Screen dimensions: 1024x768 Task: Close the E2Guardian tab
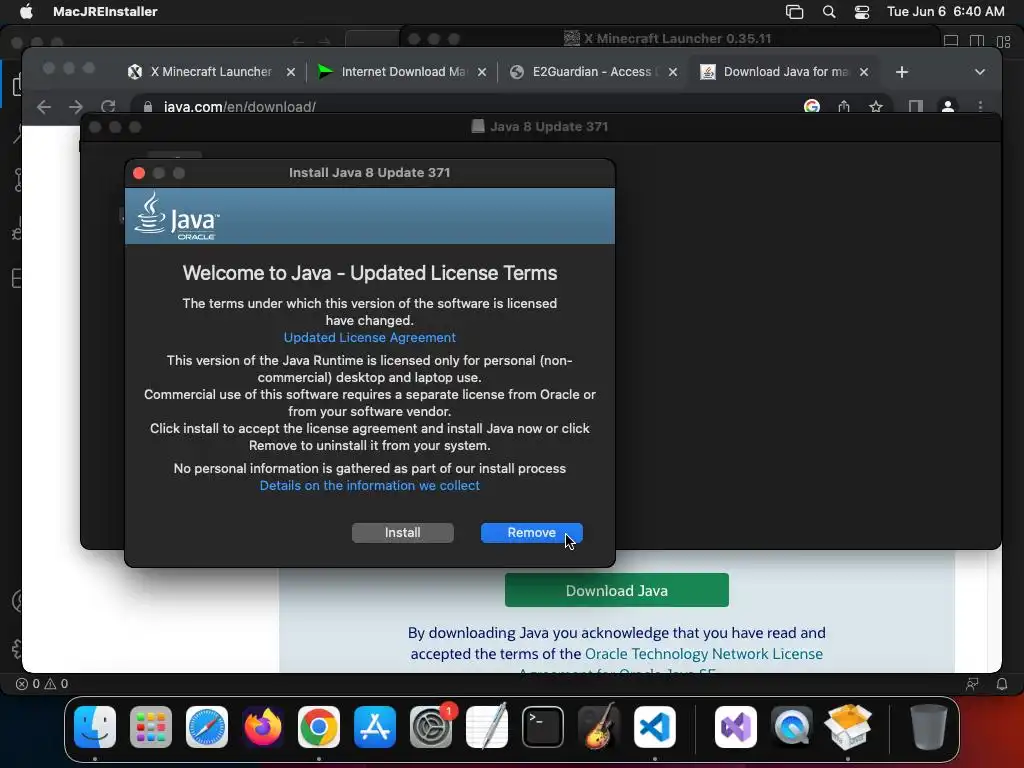click(x=673, y=72)
